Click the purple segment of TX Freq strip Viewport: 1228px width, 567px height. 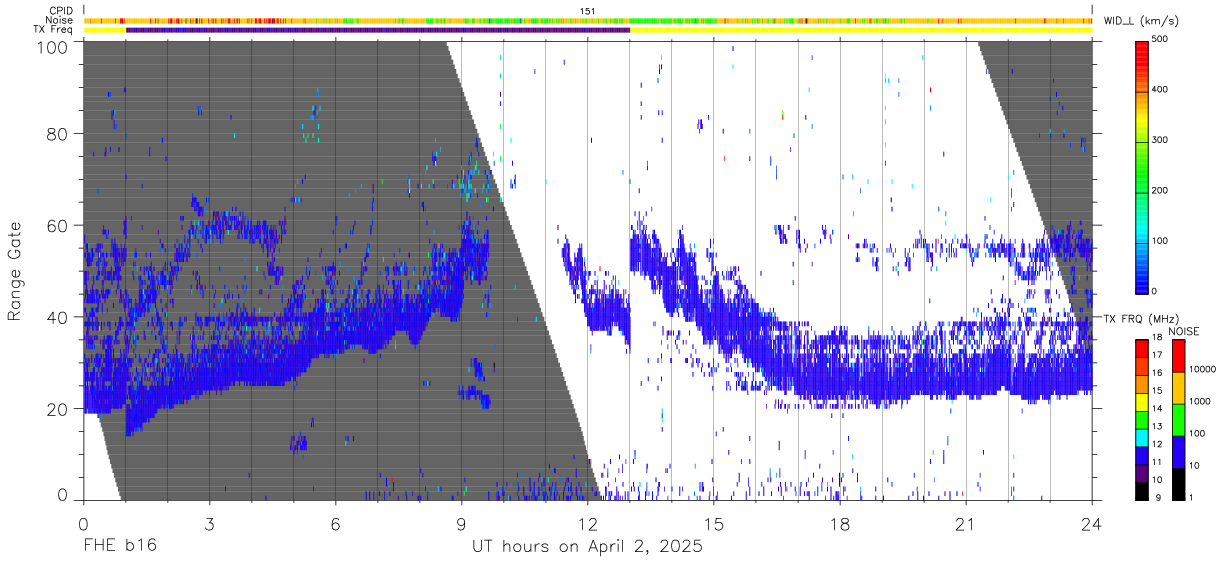pos(378,30)
